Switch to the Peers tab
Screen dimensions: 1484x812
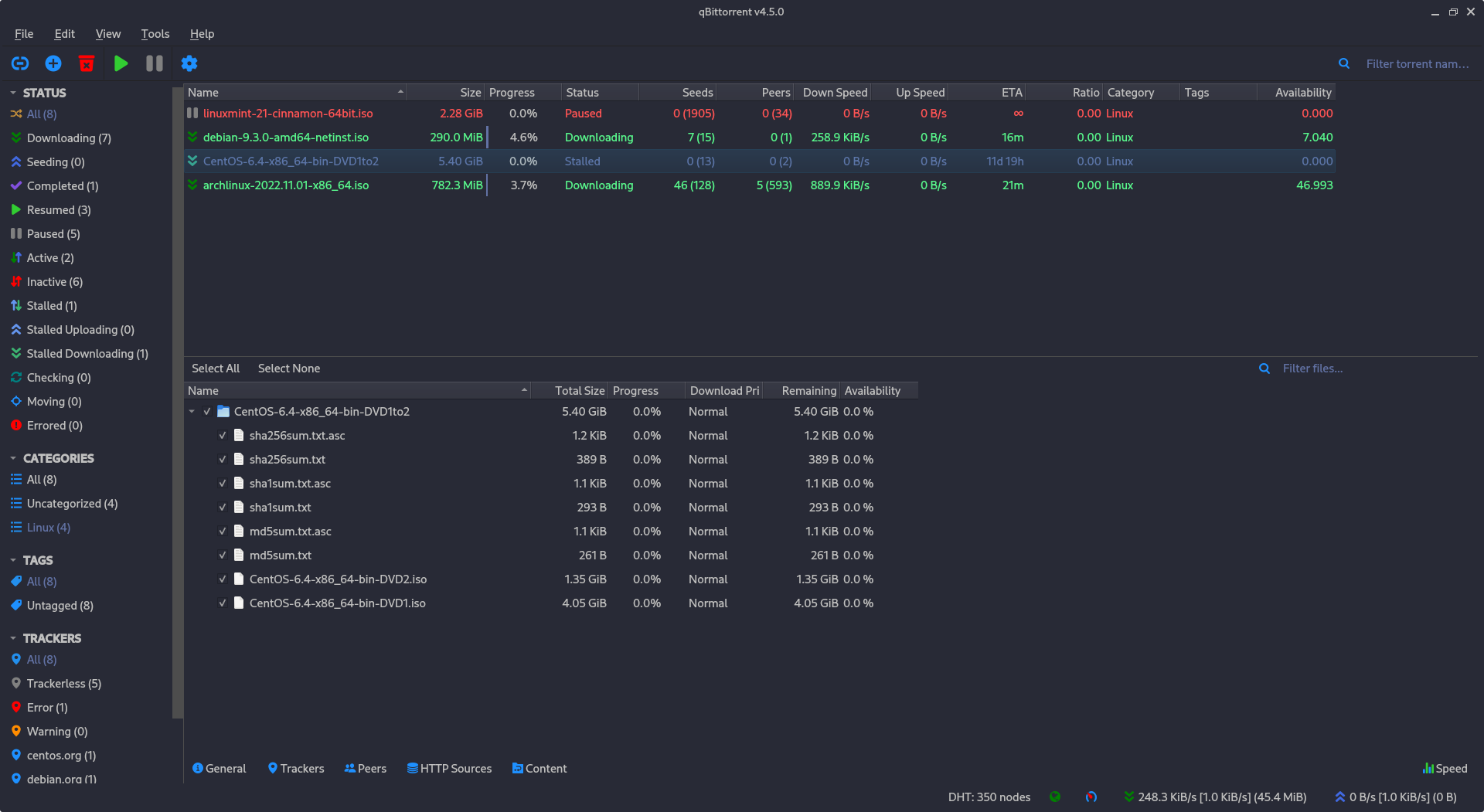tap(366, 769)
